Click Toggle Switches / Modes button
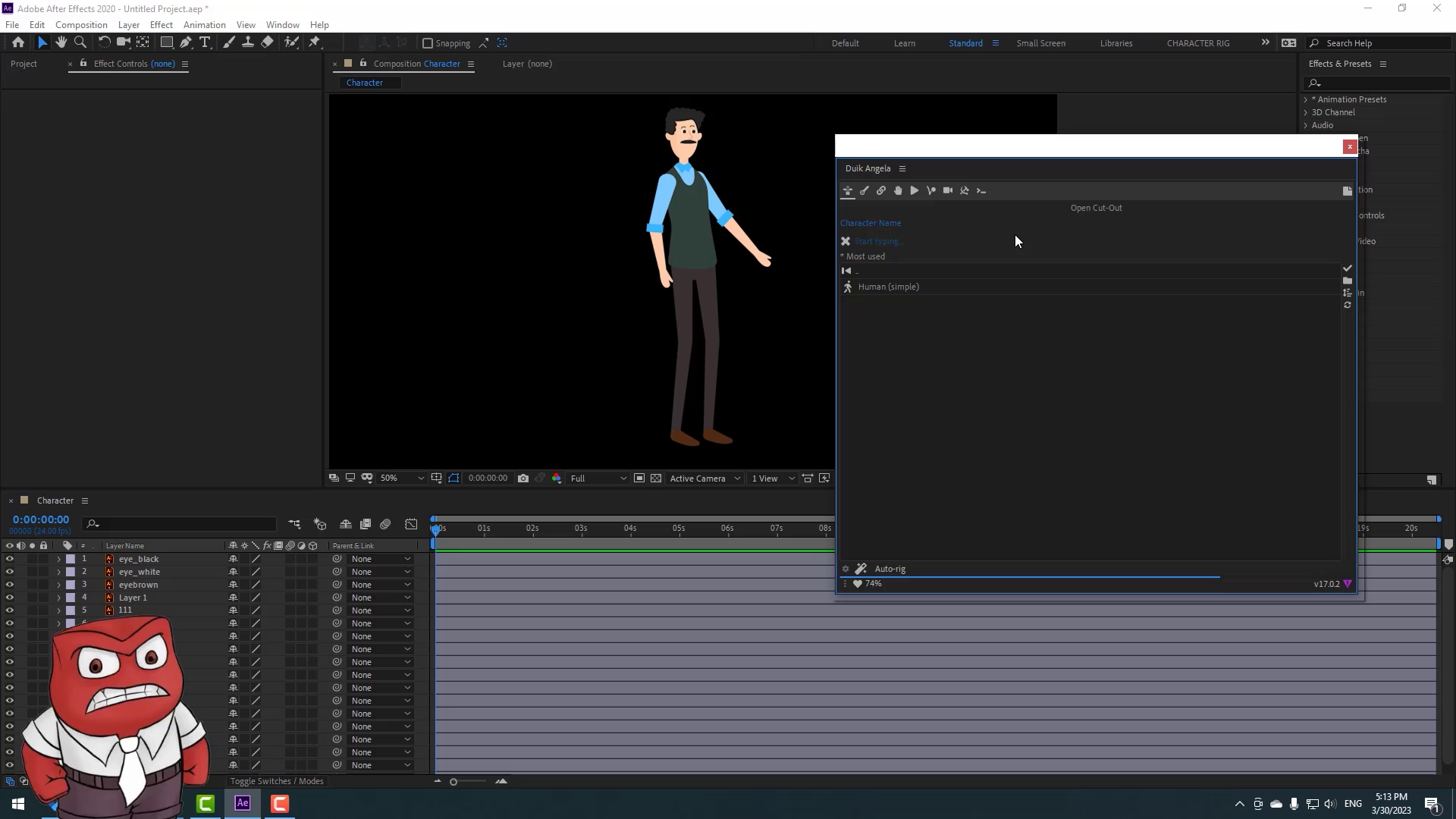Image resolution: width=1456 pixels, height=819 pixels. 277,781
